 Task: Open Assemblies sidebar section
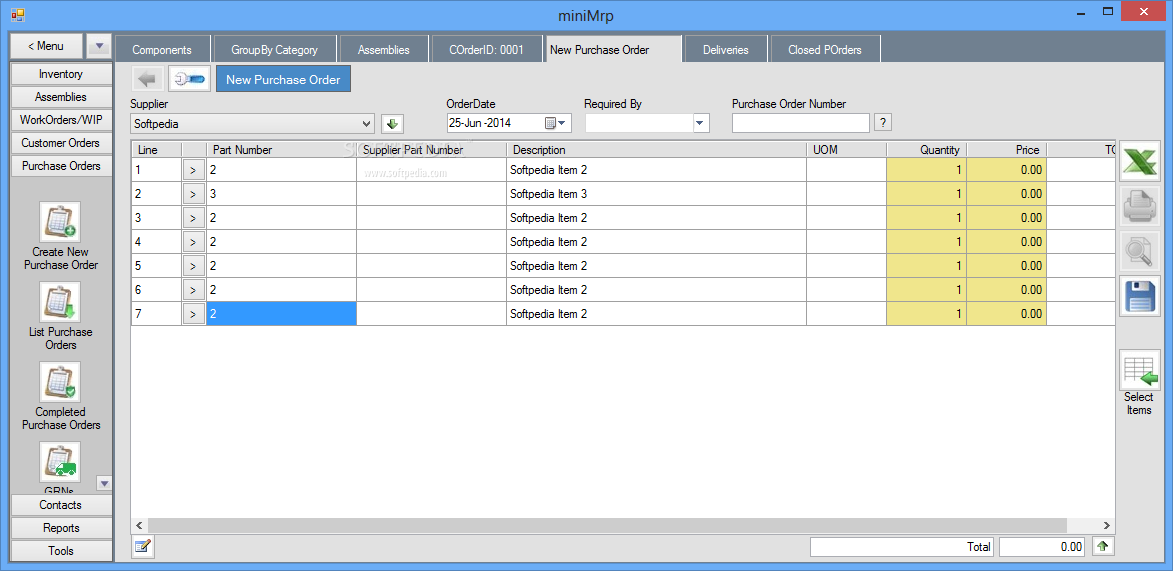coord(61,97)
